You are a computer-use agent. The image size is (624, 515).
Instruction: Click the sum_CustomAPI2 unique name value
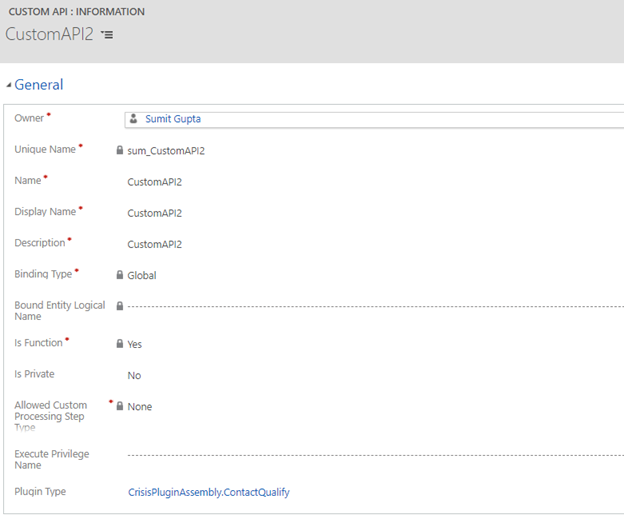point(166,151)
